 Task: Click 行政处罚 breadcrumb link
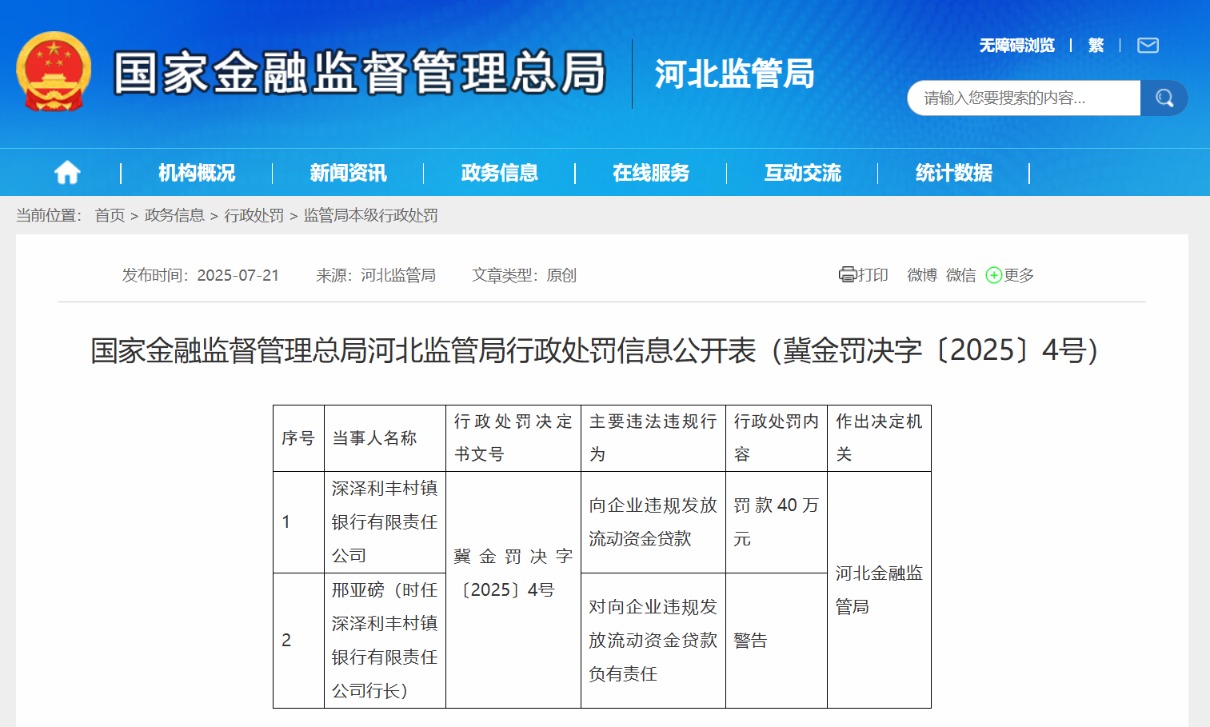pyautogui.click(x=254, y=215)
